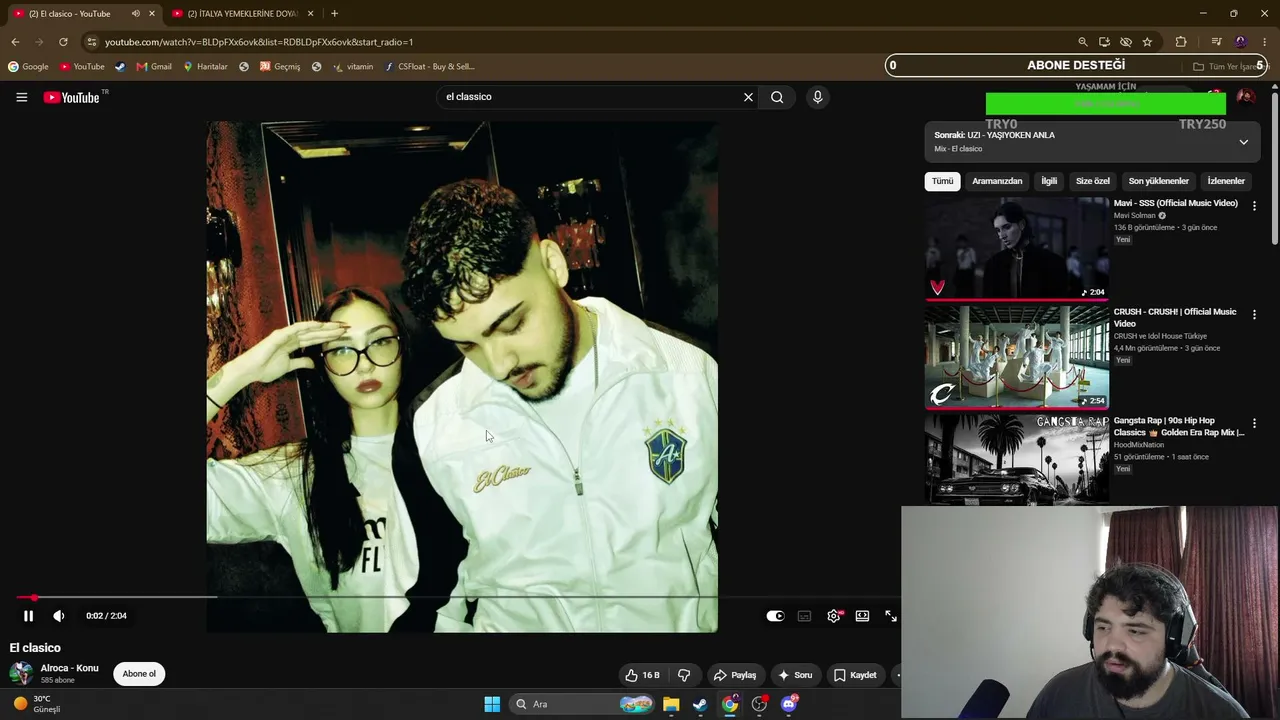Viewport: 1280px width, 720px height.
Task: Open options menu for Gangsta Rap video
Action: point(1254,423)
